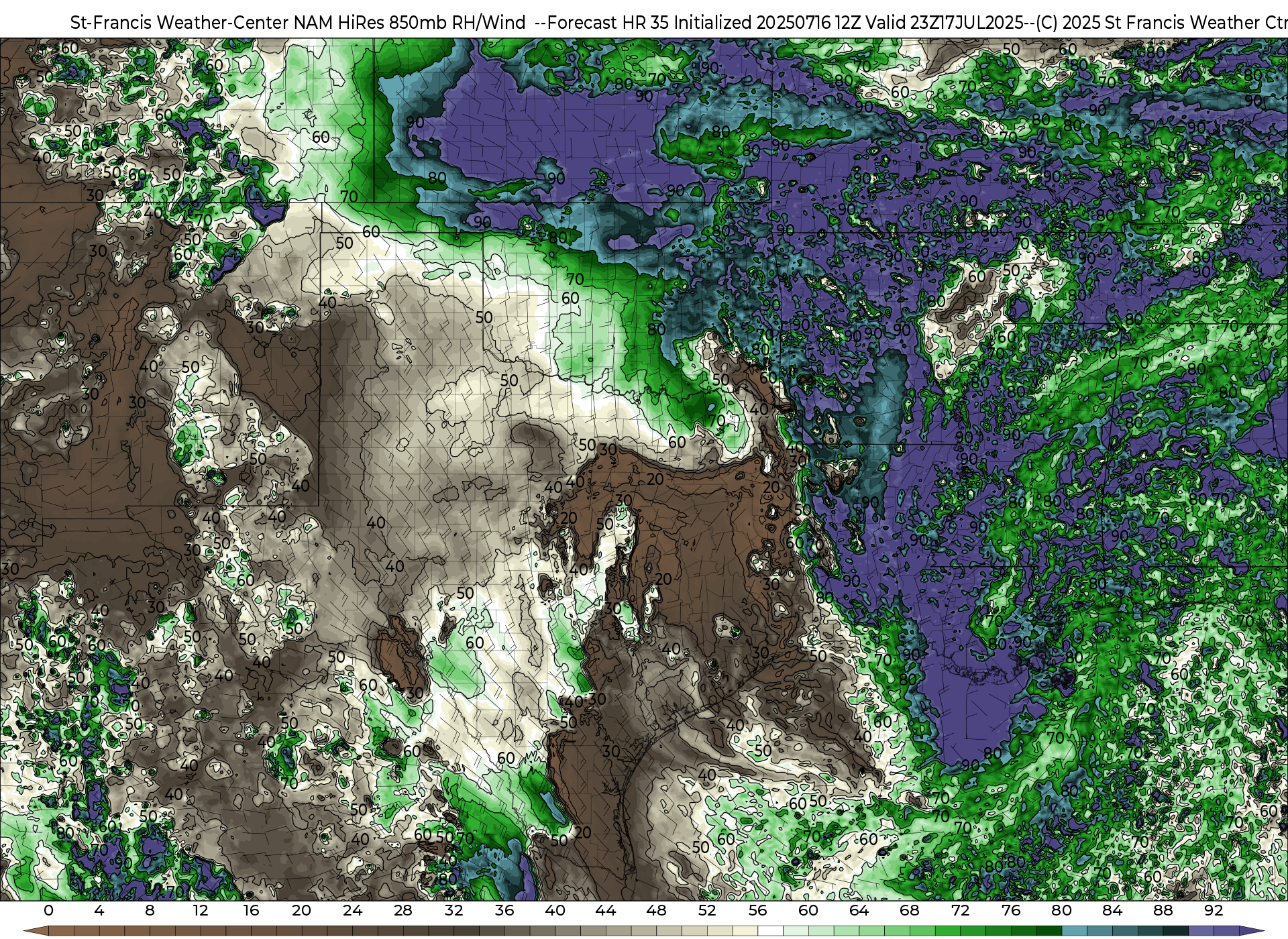Click the colorbar tick label 24
The width and height of the screenshot is (1288, 939).
pyautogui.click(x=352, y=910)
